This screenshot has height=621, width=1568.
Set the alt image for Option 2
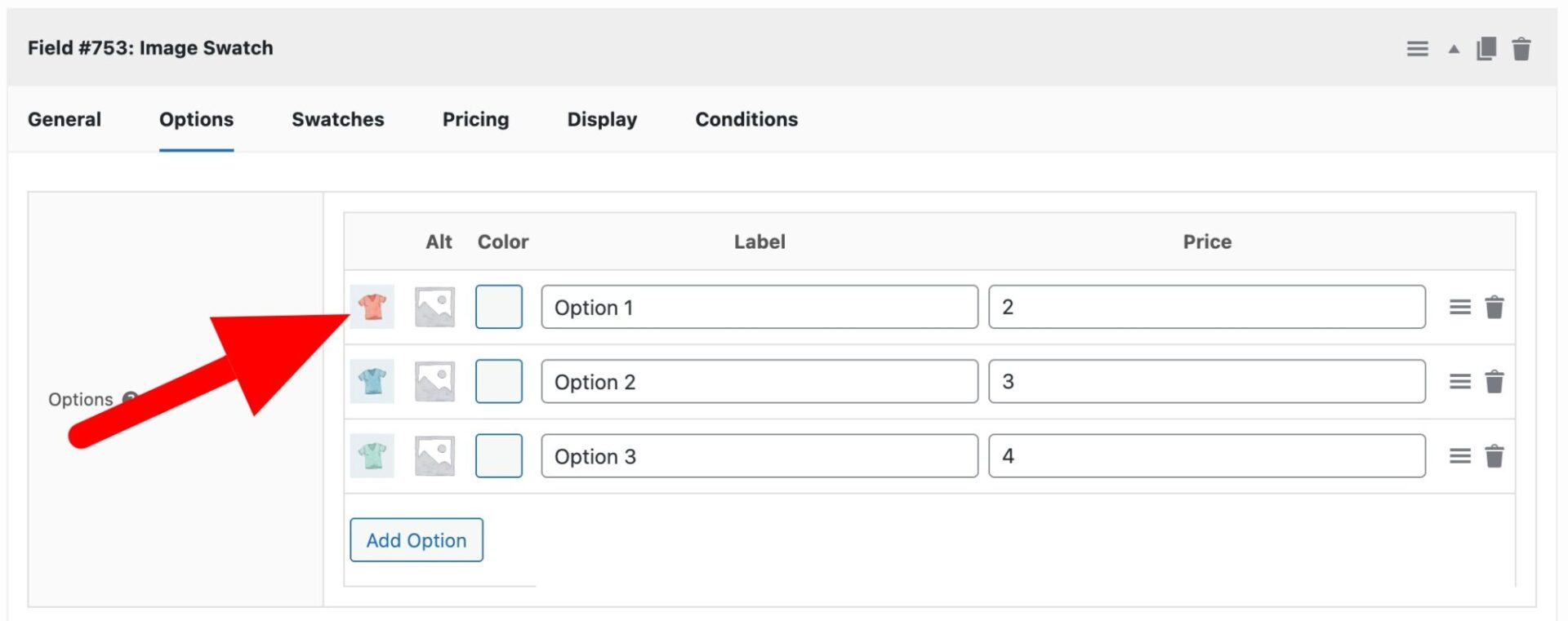[434, 381]
